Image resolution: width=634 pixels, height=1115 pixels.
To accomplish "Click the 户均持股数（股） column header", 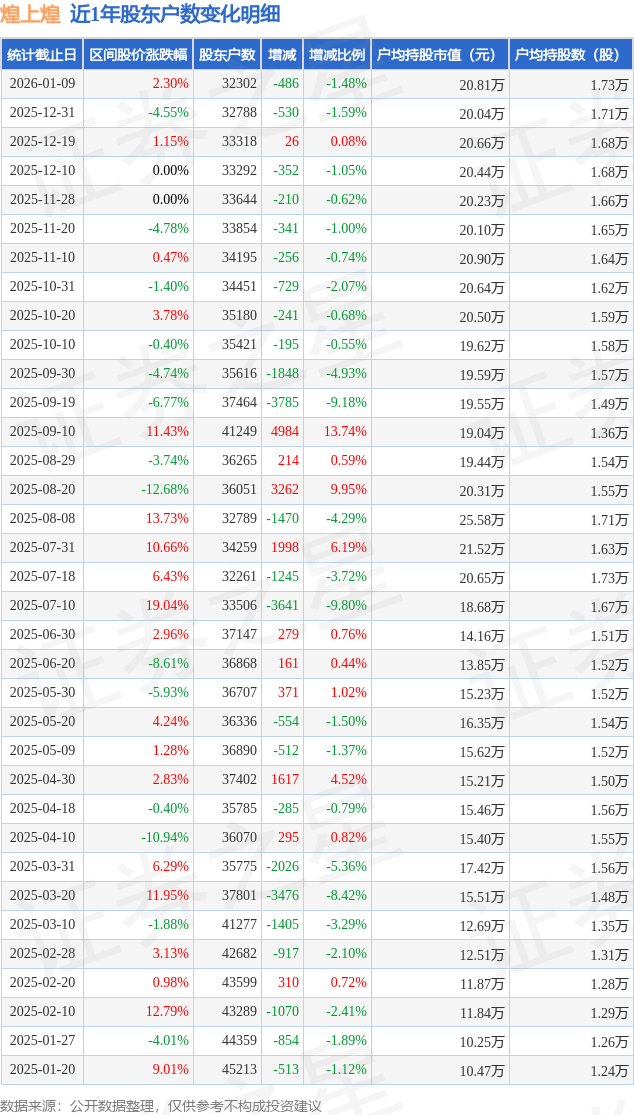I will [x=571, y=55].
